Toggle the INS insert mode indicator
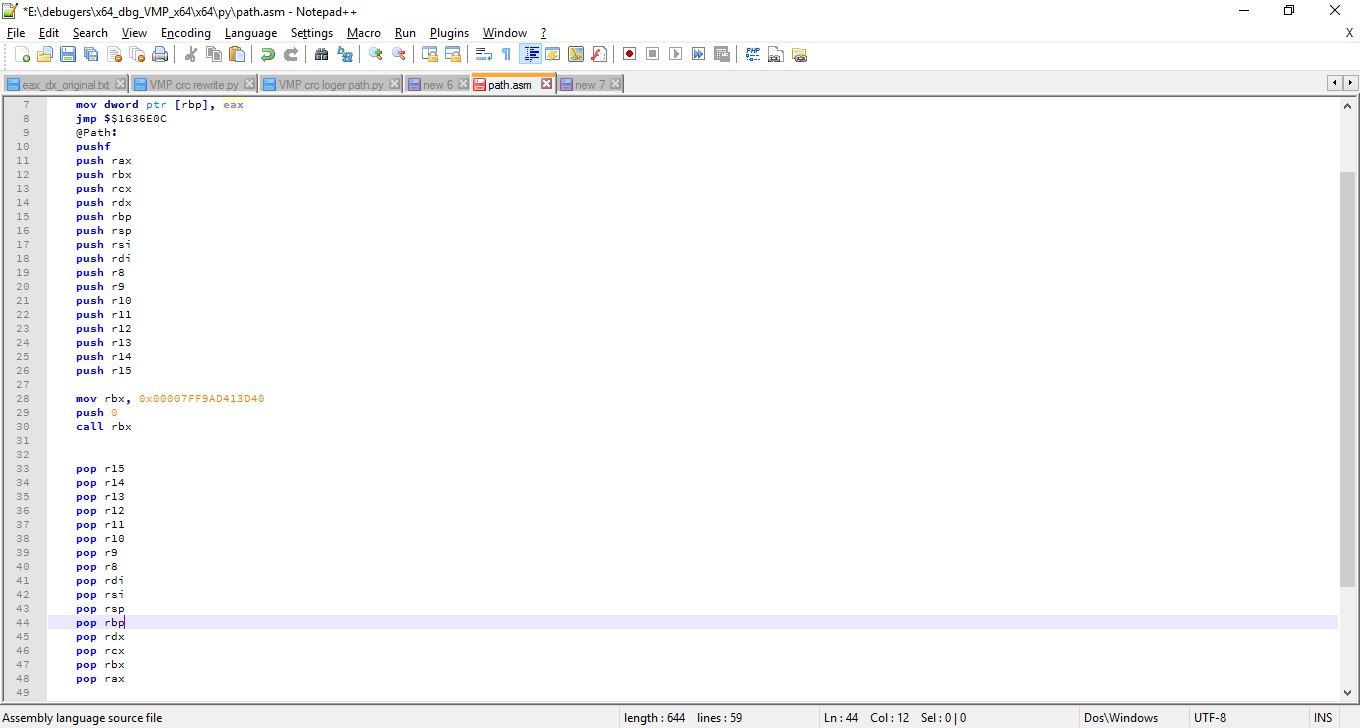Viewport: 1360px width, 728px height. tap(1323, 718)
